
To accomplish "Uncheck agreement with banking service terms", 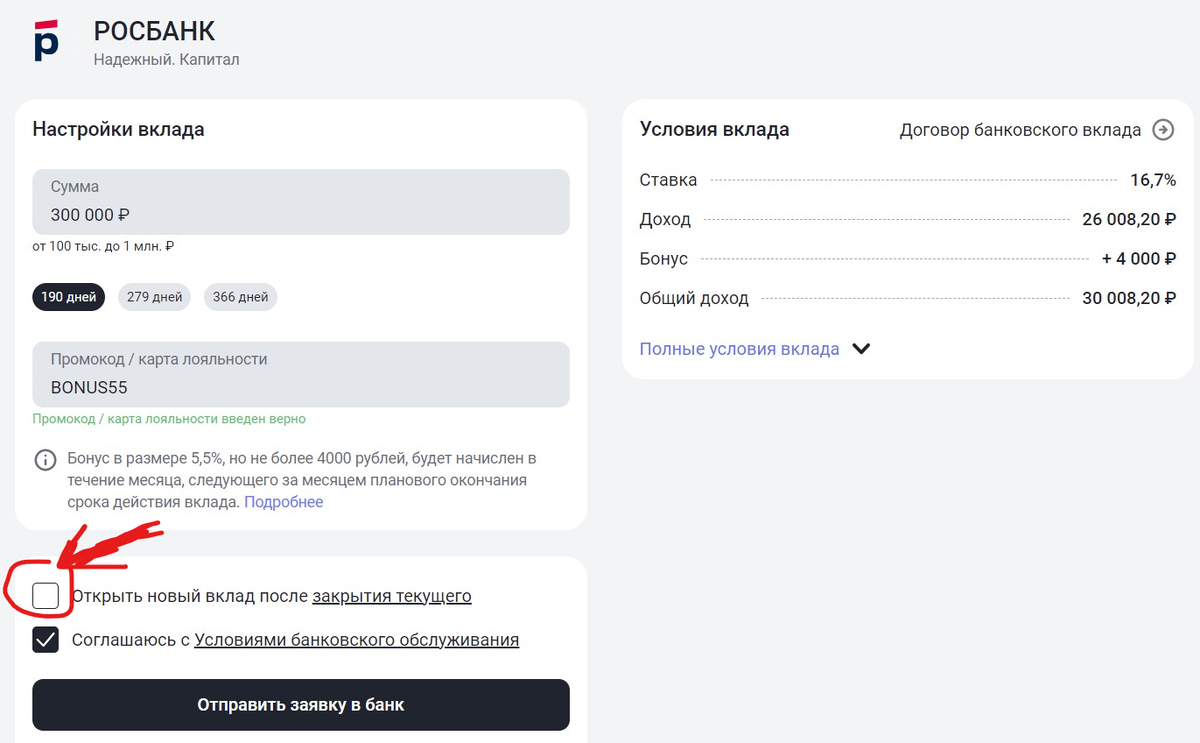I will [x=46, y=640].
